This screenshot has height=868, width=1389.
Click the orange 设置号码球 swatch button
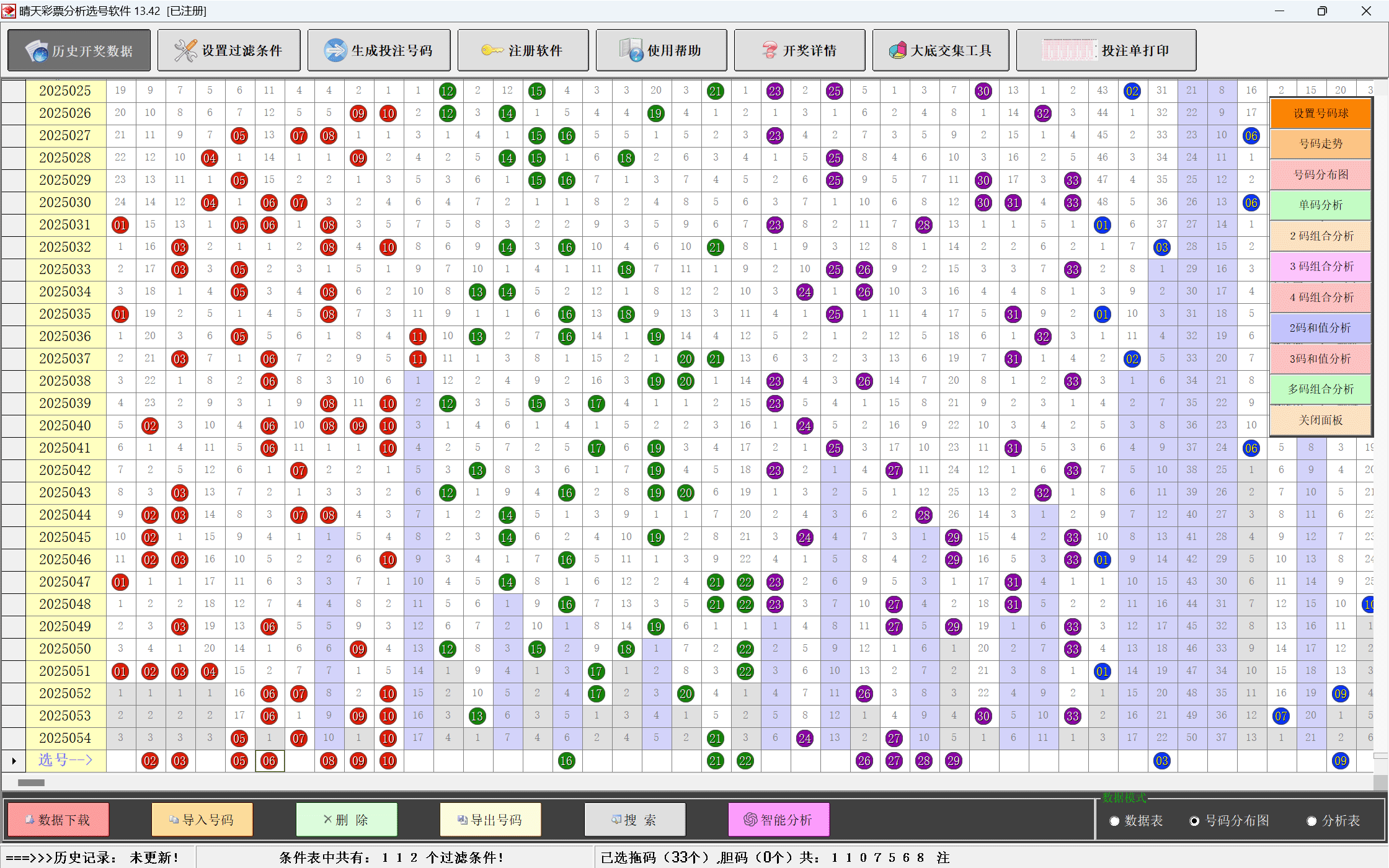pyautogui.click(x=1320, y=113)
